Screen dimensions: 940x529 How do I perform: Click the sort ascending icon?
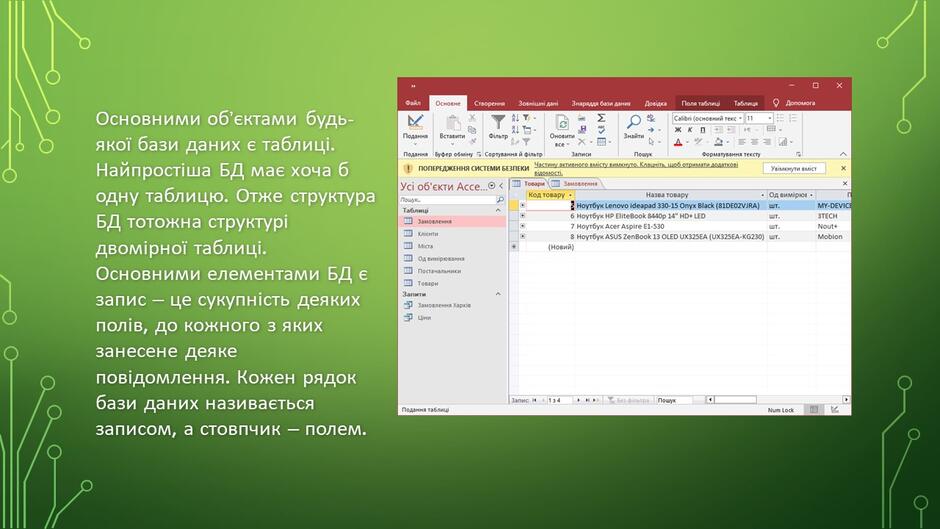pyautogui.click(x=515, y=118)
